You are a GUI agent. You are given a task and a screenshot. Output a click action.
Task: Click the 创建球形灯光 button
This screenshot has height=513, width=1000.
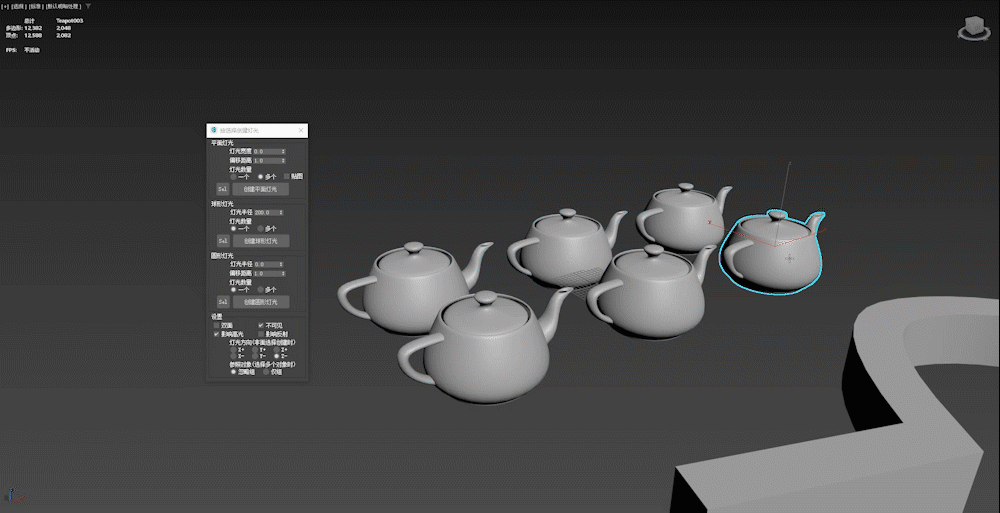[x=261, y=241]
